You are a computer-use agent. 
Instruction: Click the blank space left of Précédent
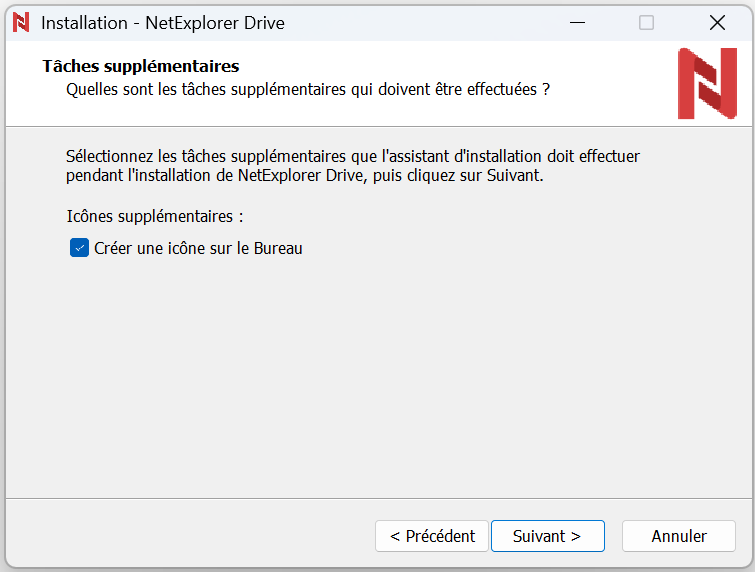click(x=190, y=536)
